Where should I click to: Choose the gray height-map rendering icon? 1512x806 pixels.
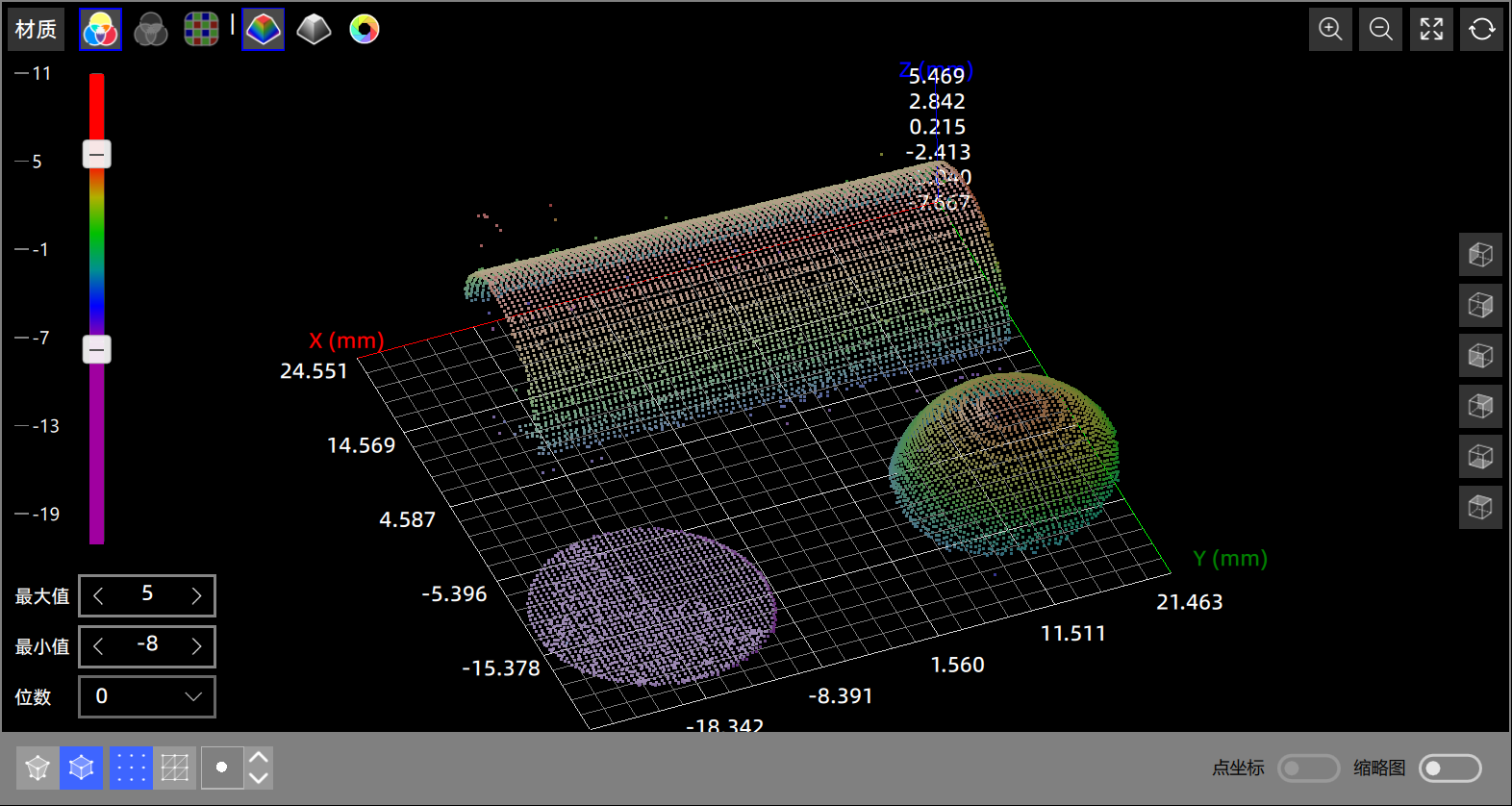point(314,30)
